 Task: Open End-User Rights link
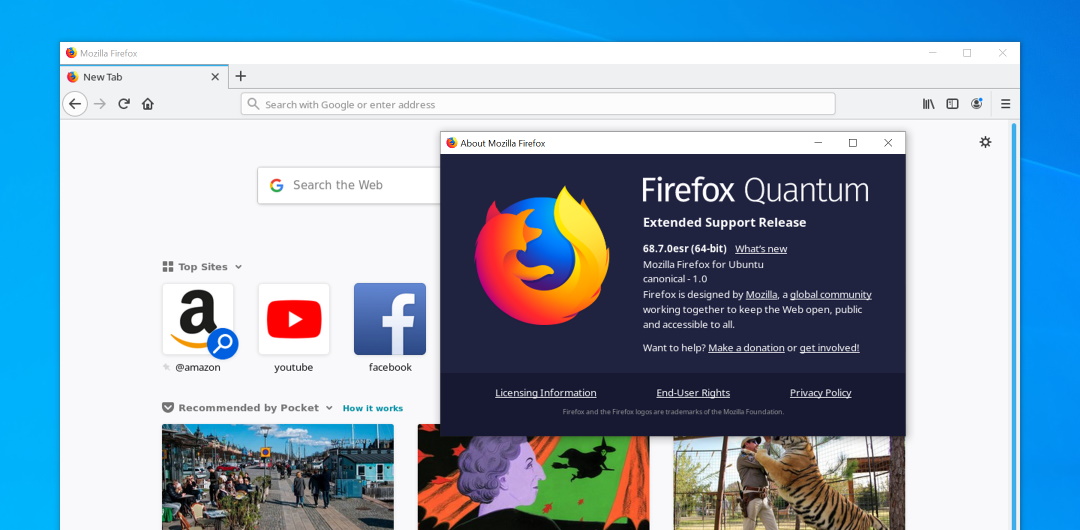point(693,393)
